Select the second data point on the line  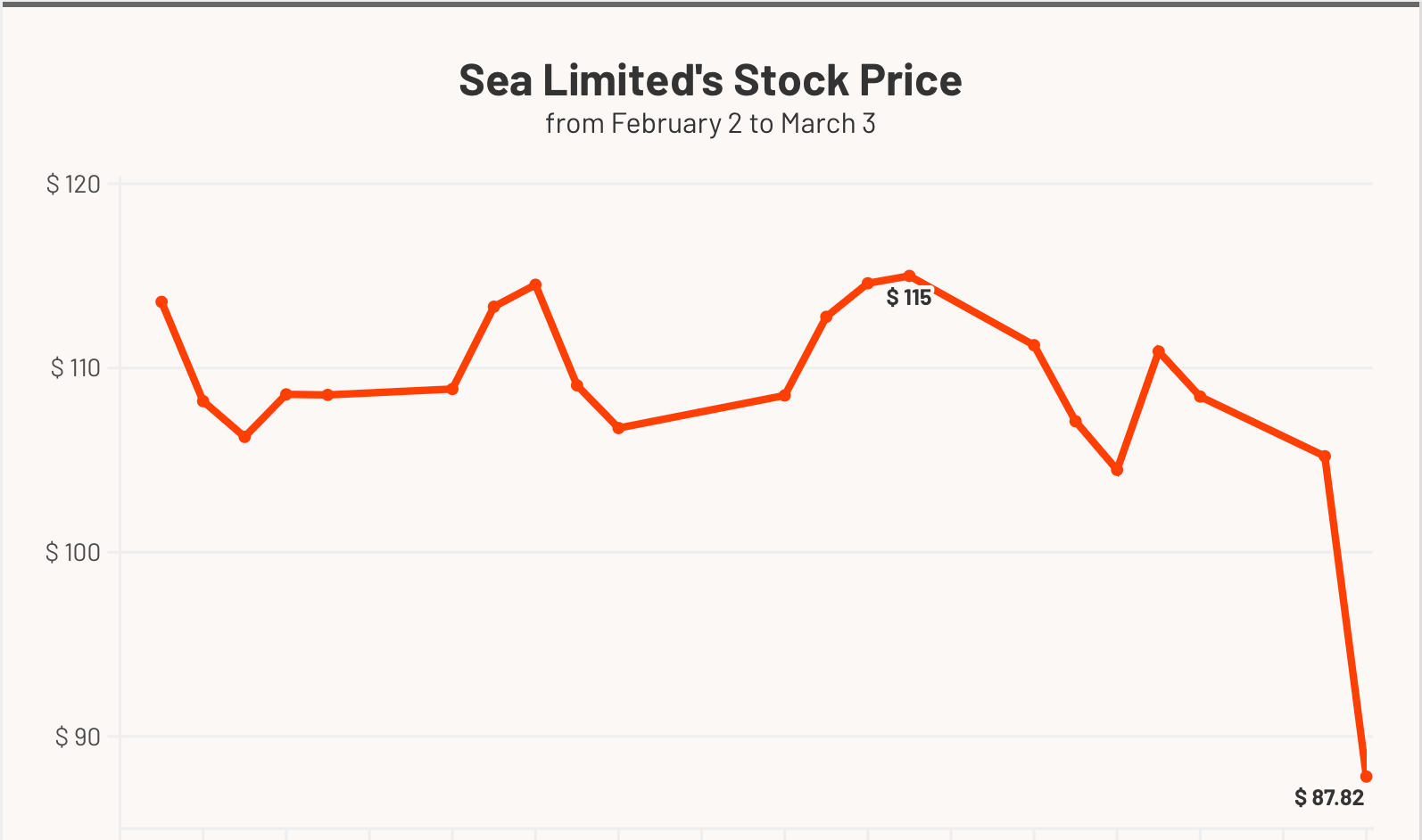(x=203, y=401)
